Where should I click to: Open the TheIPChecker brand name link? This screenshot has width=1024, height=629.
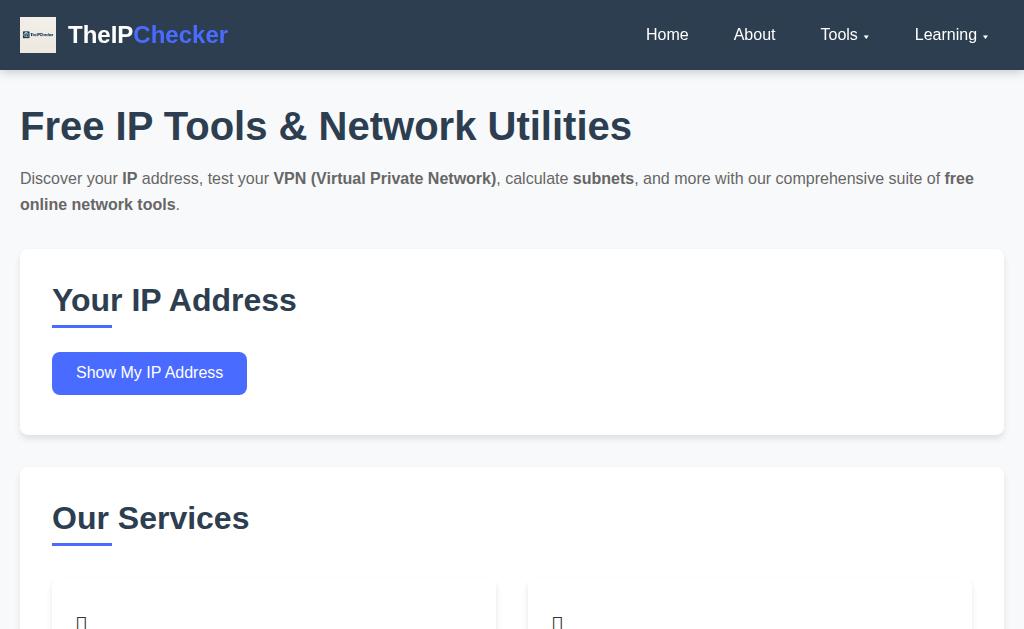click(148, 35)
